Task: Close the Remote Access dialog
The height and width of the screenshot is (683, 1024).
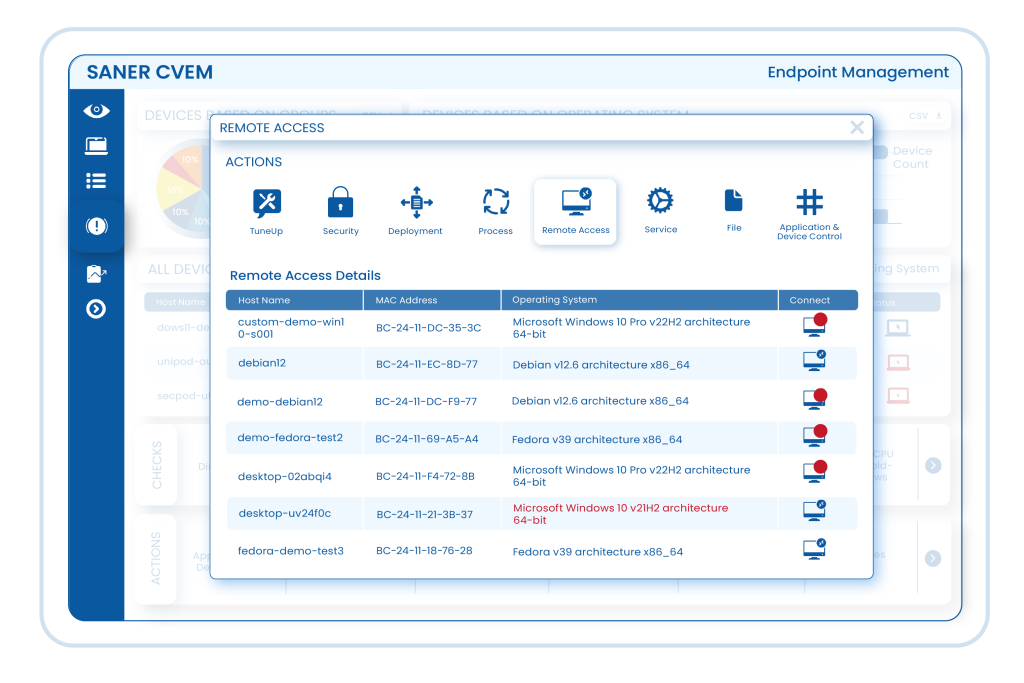Action: pos(857,127)
